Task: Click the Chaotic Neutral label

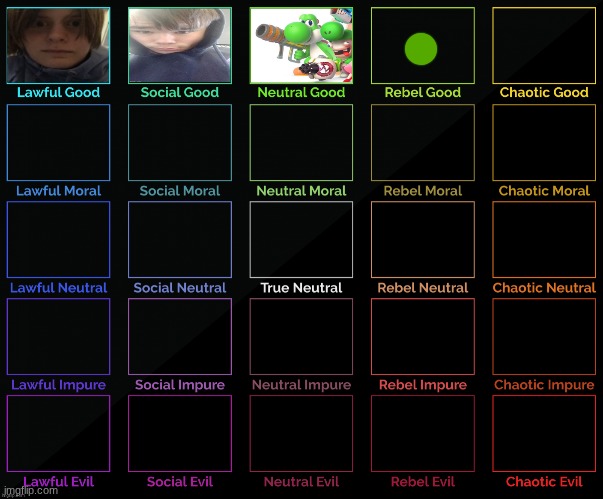Action: point(544,288)
